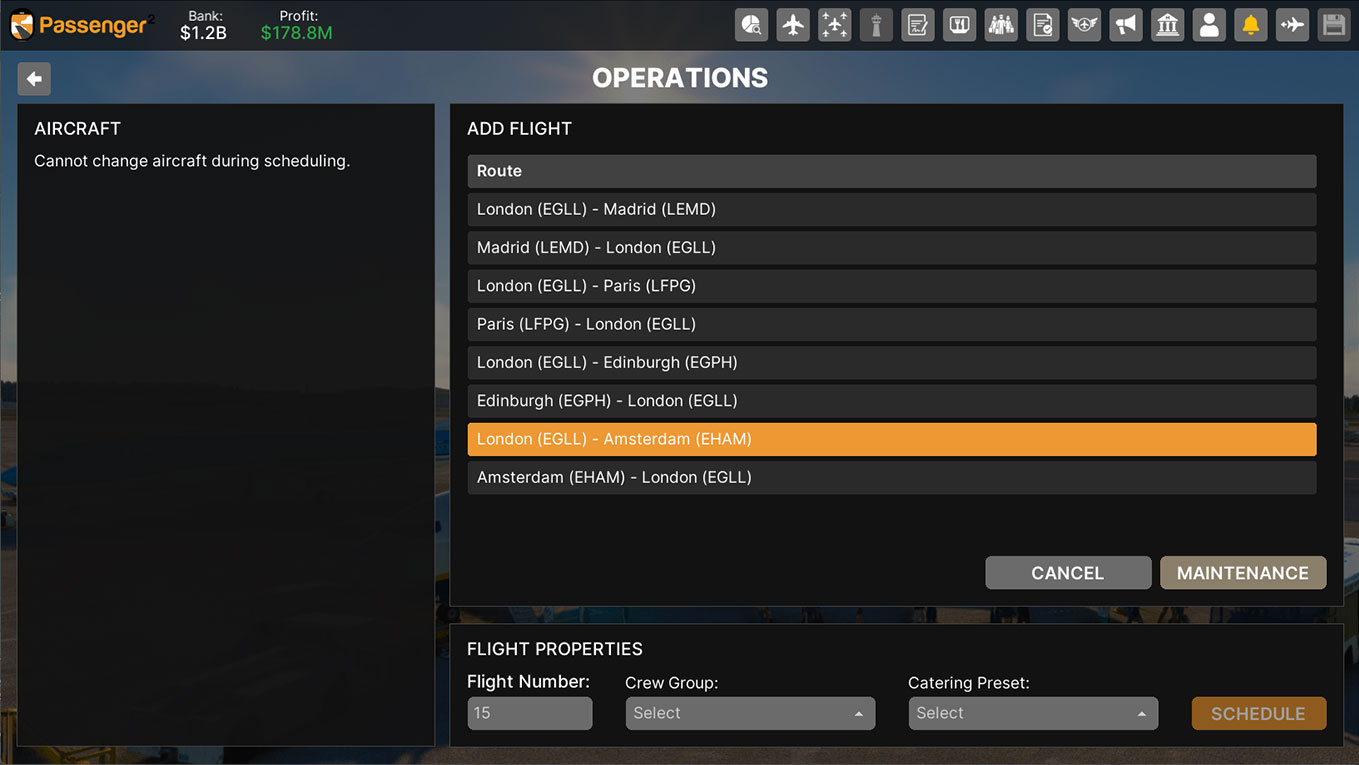Click the control tower icon
The width and height of the screenshot is (1359, 765).
876,25
